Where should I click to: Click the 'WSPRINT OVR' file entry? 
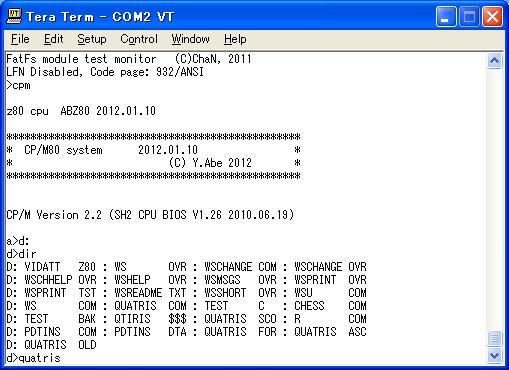330,280
